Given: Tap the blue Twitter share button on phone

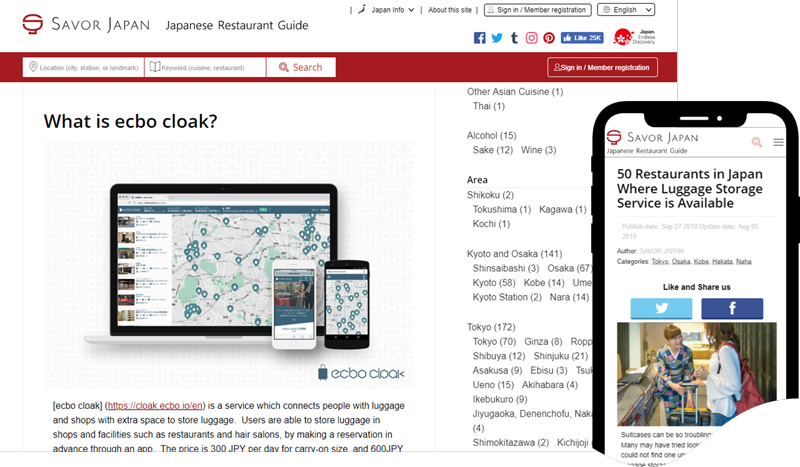Looking at the screenshot, I should pos(660,308).
